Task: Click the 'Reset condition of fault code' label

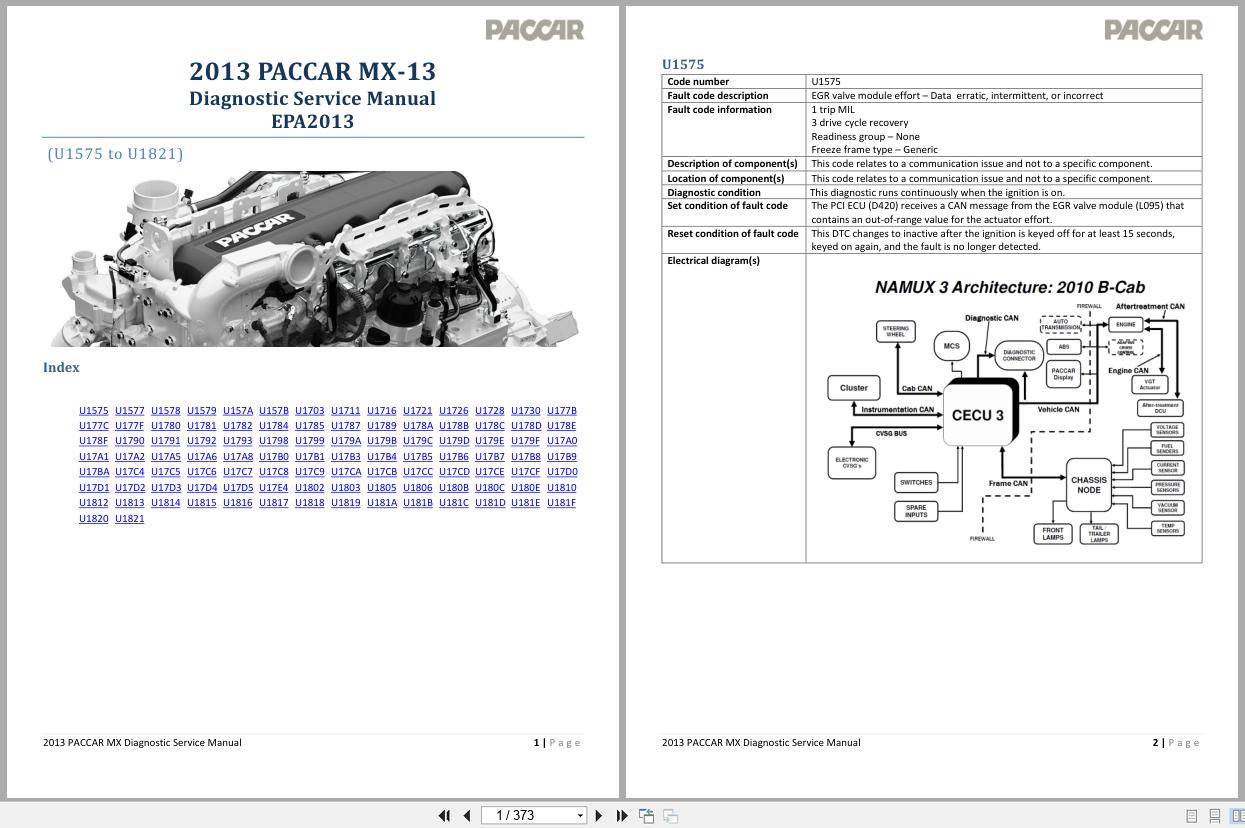Action: (x=733, y=233)
